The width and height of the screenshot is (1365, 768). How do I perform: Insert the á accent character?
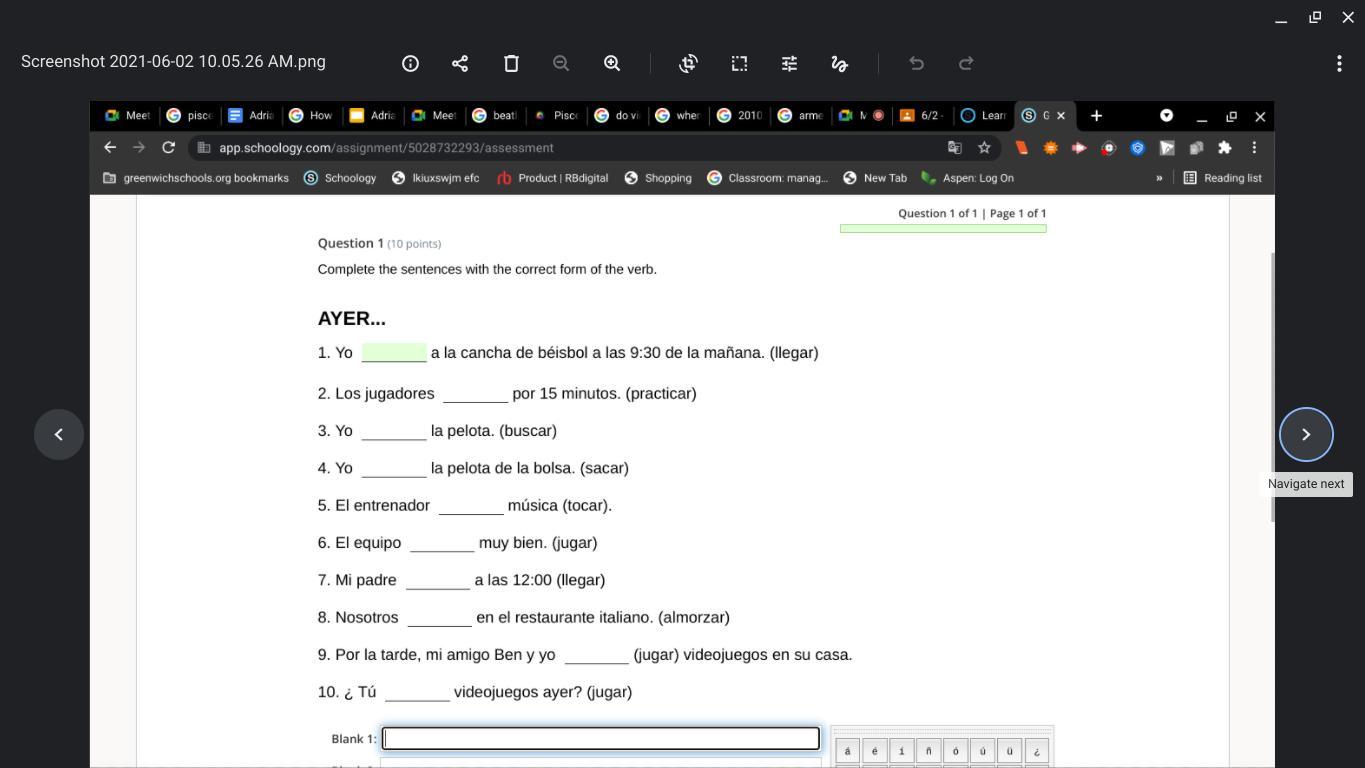[x=847, y=751]
